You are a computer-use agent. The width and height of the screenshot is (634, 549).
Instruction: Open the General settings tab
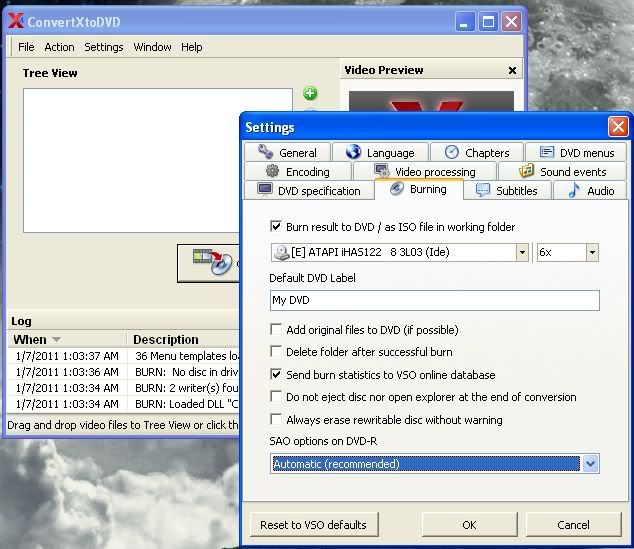(287, 152)
